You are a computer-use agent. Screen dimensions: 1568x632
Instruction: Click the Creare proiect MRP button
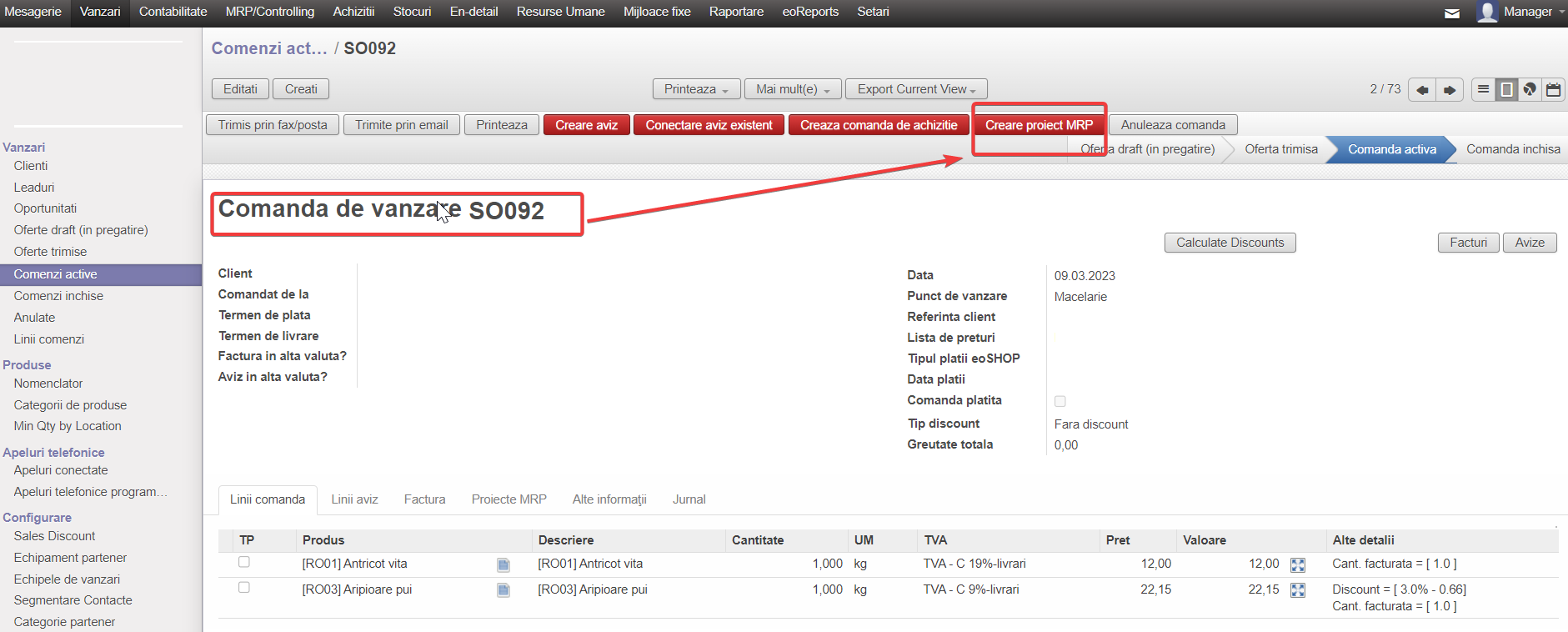(1039, 125)
